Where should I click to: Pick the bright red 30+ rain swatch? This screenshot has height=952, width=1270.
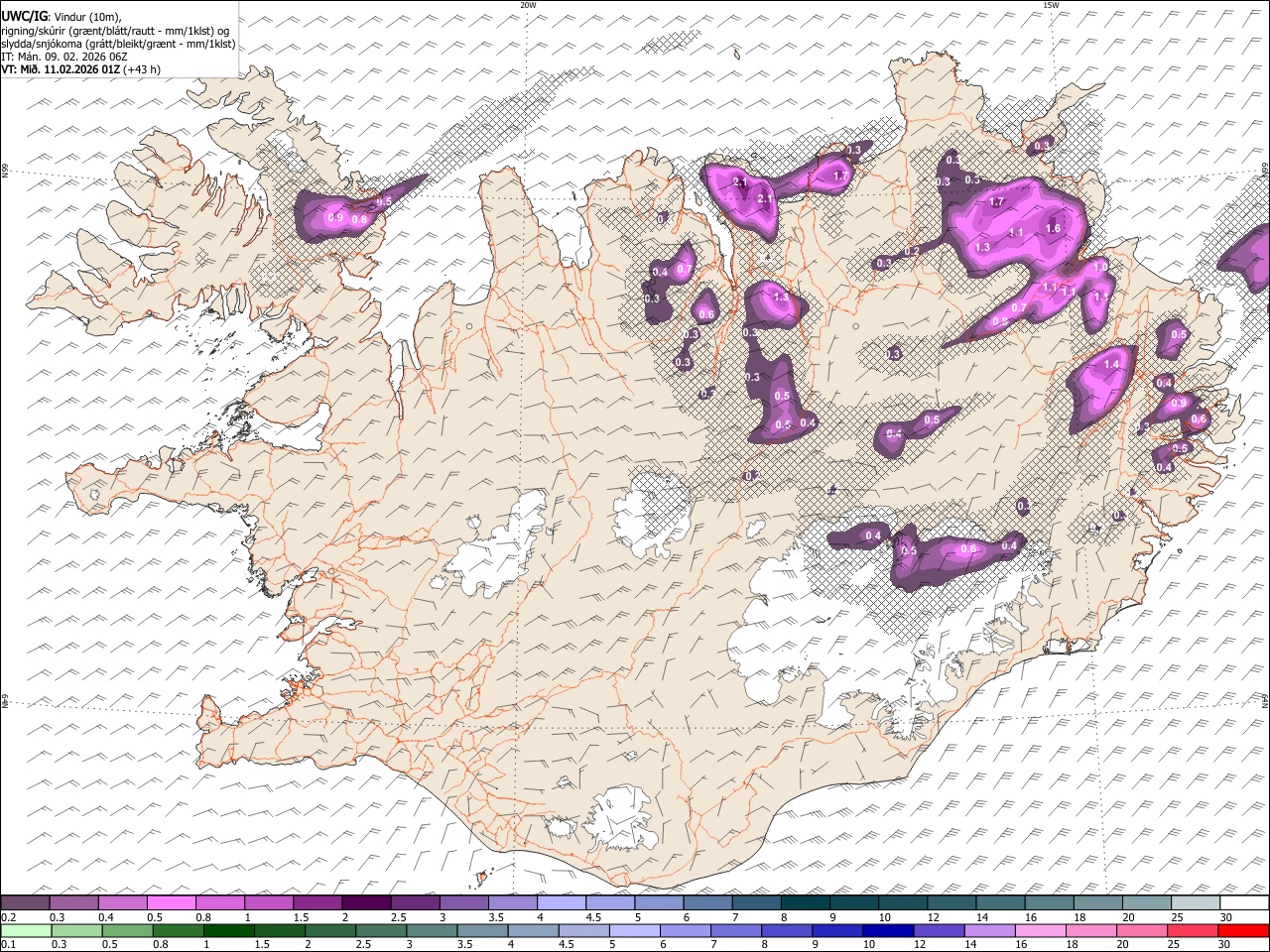tap(1244, 930)
